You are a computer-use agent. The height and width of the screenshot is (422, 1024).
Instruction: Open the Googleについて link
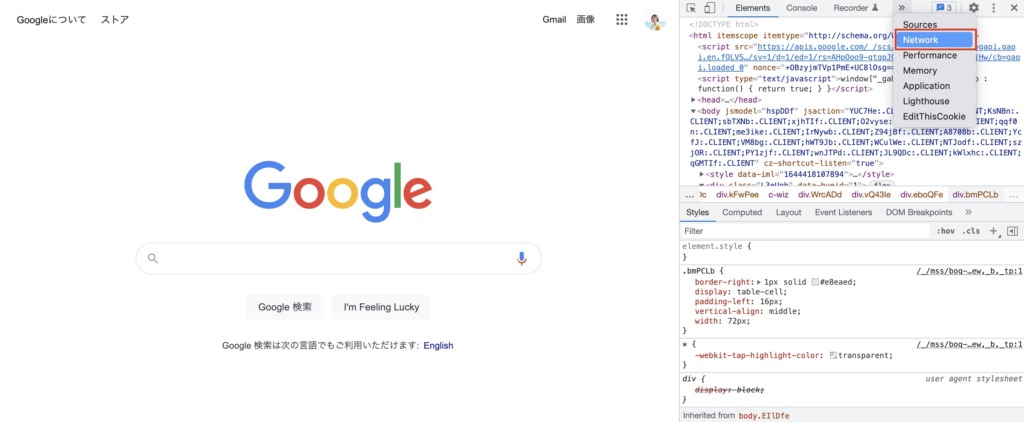[51, 20]
